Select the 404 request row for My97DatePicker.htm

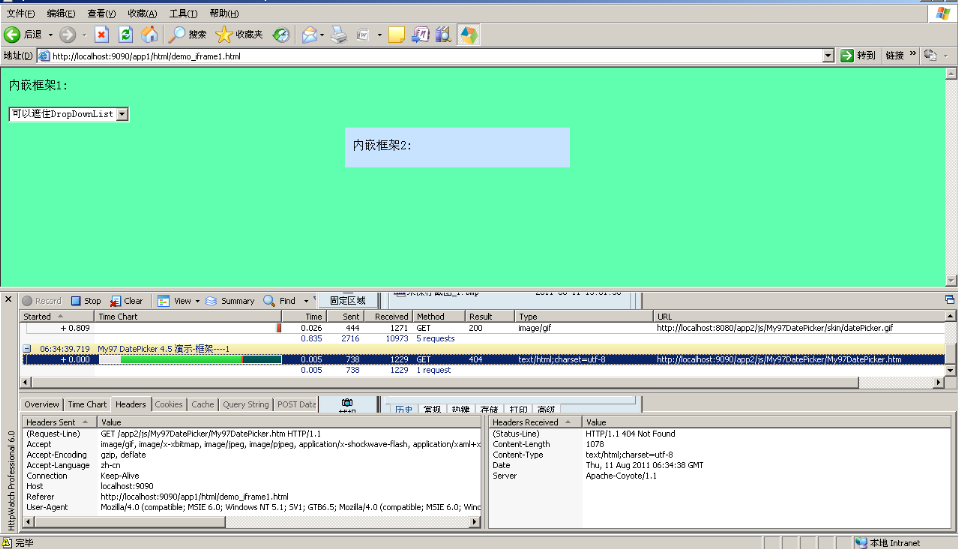tap(484, 360)
